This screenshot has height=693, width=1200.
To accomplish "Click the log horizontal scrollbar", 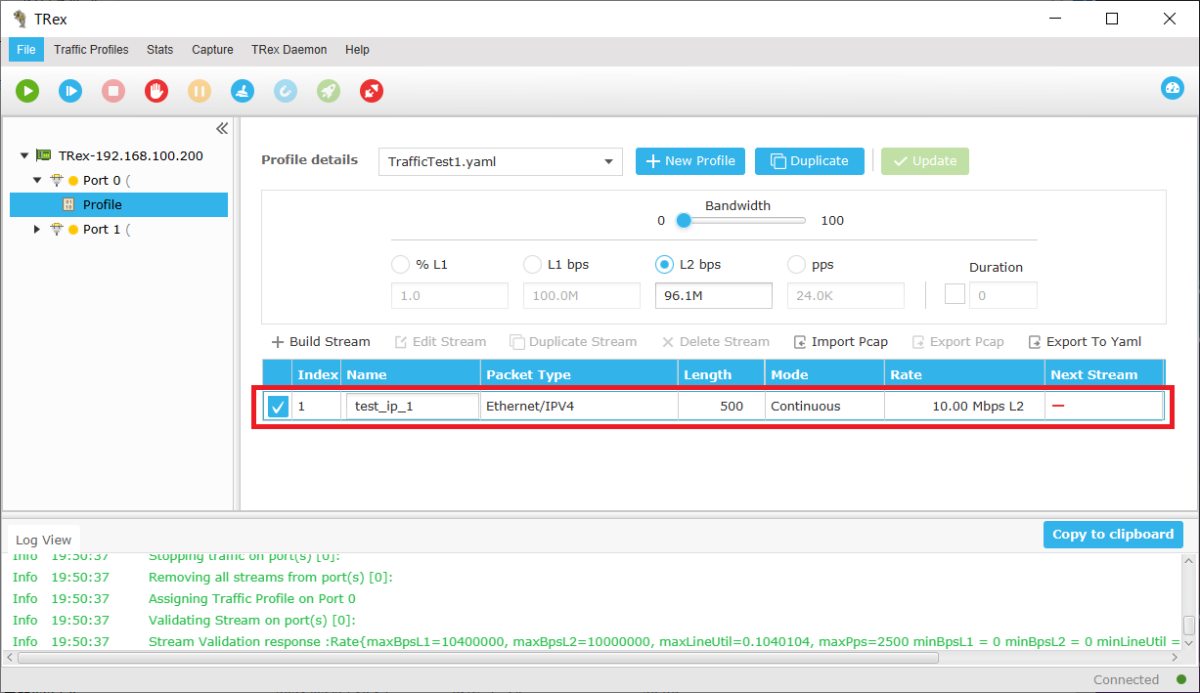I will click(x=478, y=658).
